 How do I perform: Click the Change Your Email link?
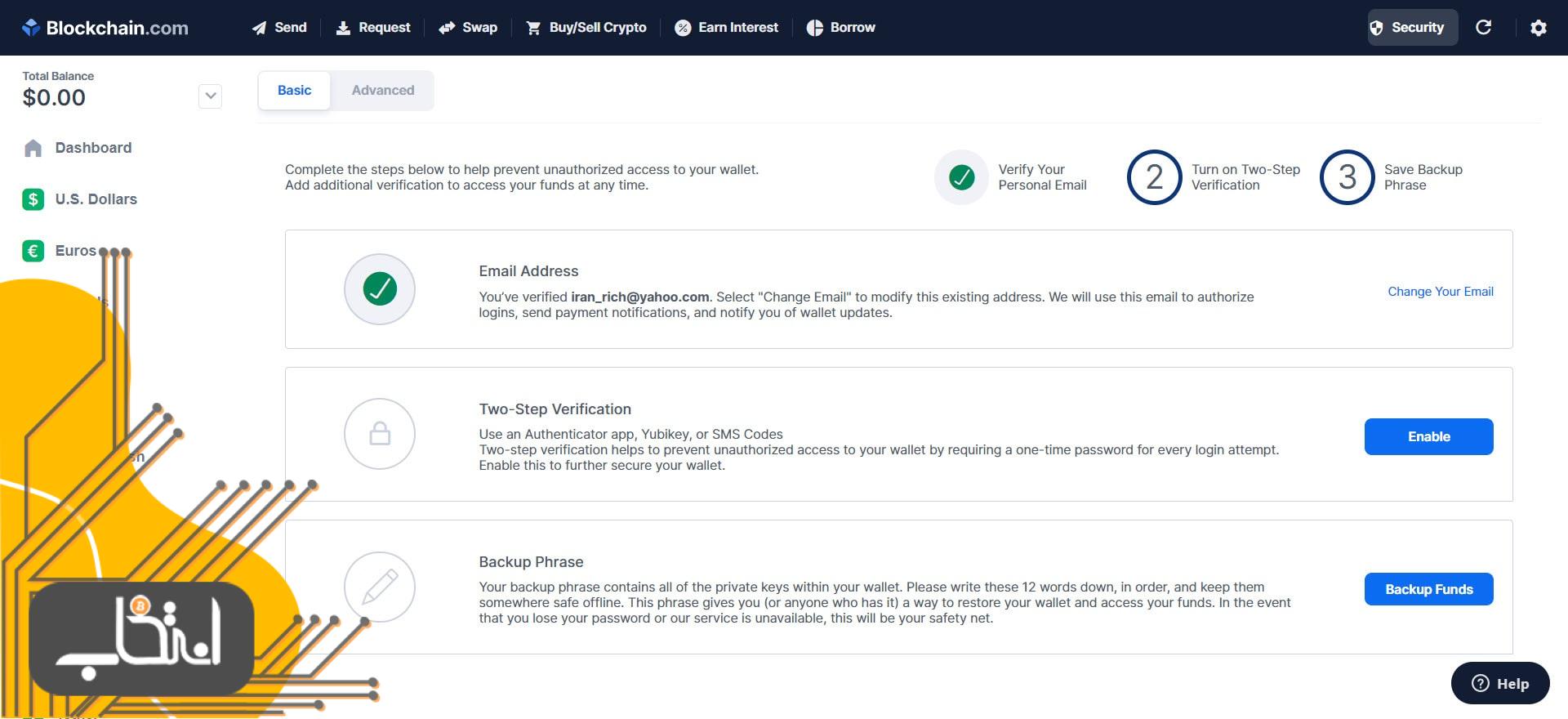(x=1441, y=292)
